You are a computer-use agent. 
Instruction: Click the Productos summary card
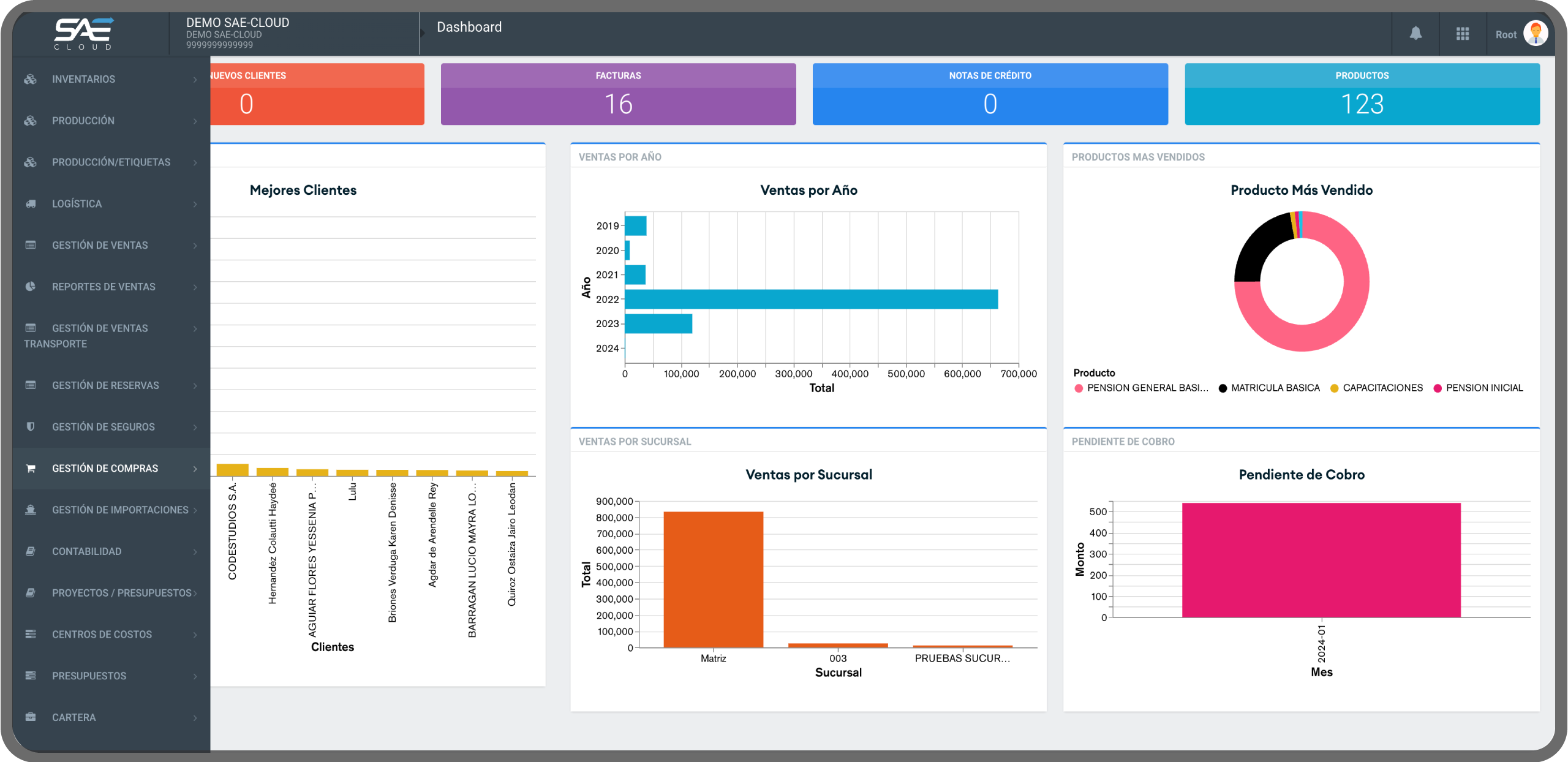(x=1362, y=94)
